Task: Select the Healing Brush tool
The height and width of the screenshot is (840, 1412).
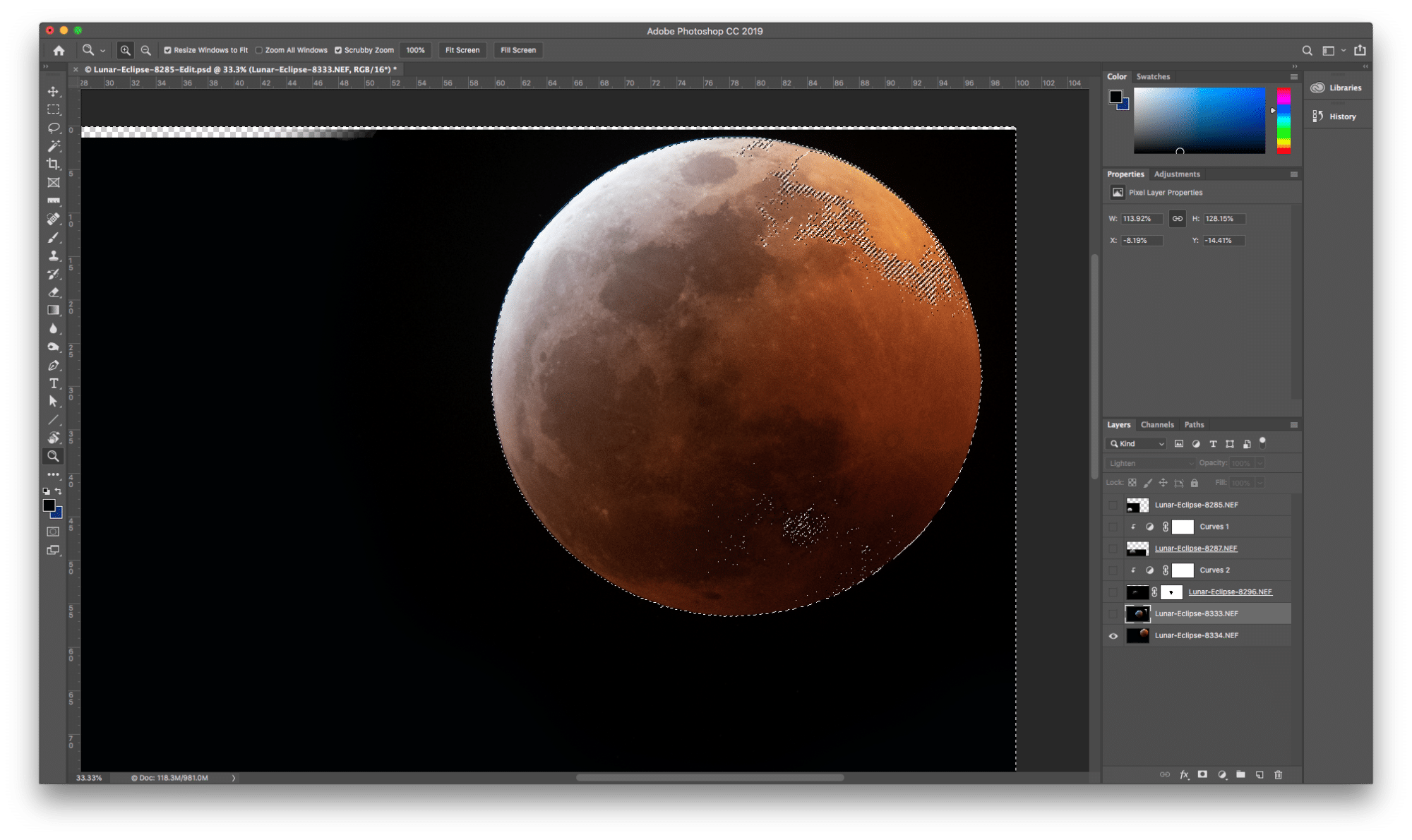Action: point(54,220)
